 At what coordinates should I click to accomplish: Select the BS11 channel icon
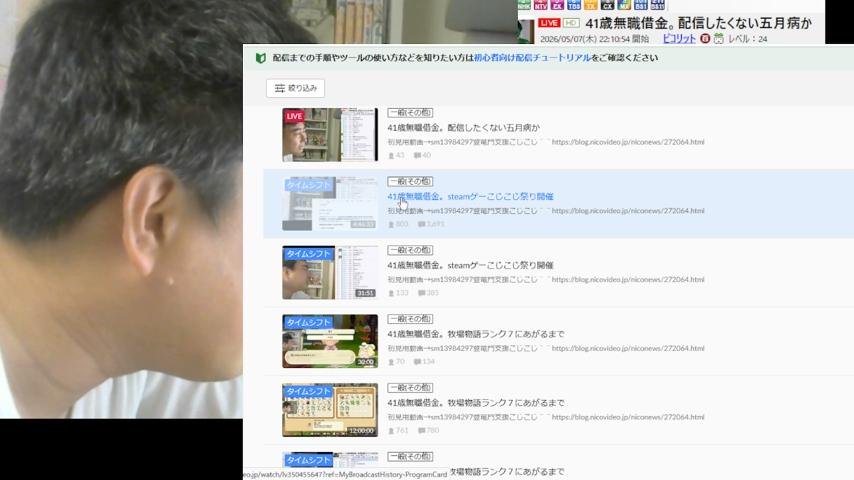(x=658, y=5)
